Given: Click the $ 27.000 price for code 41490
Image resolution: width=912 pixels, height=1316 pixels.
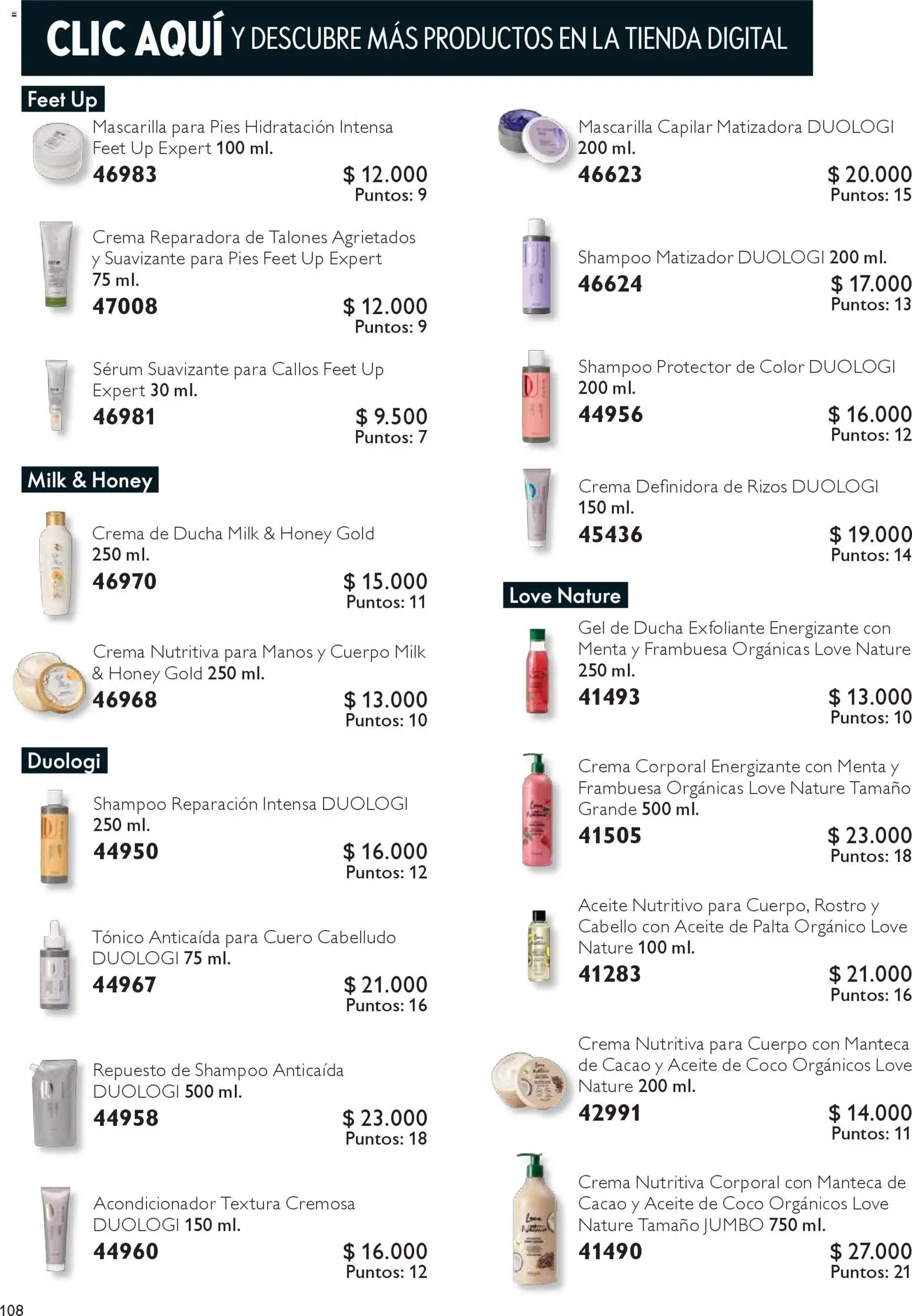Looking at the screenshot, I should click(x=870, y=1251).
